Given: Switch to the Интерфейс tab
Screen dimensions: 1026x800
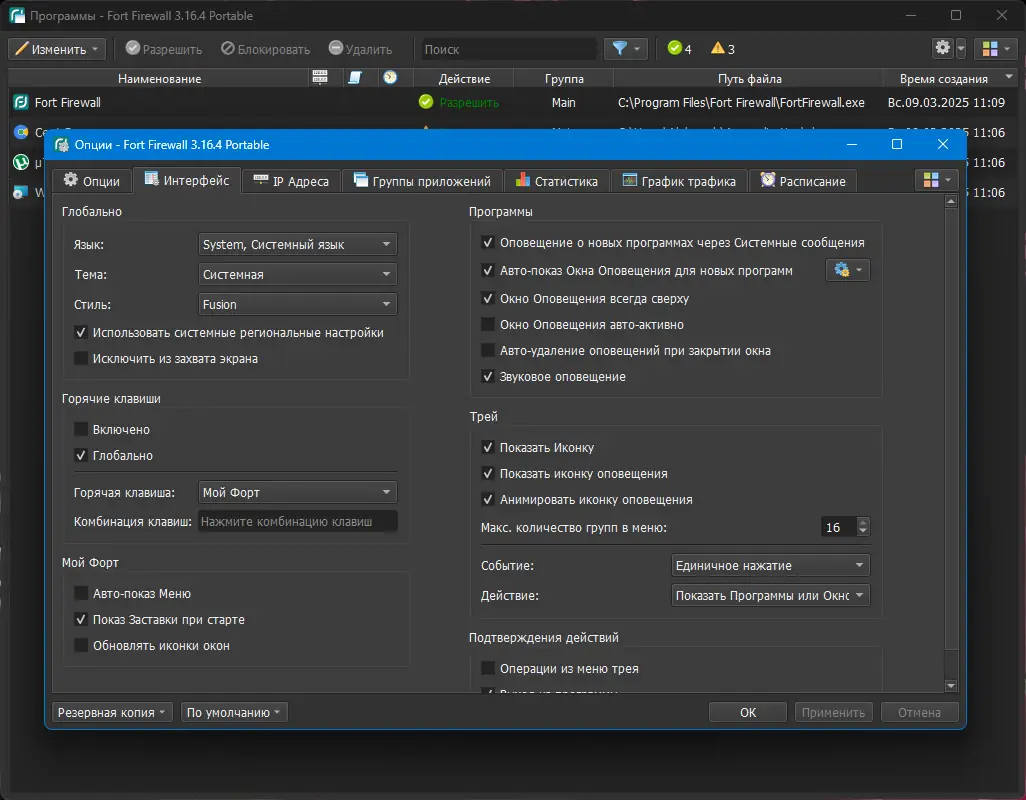Looking at the screenshot, I should click(187, 181).
